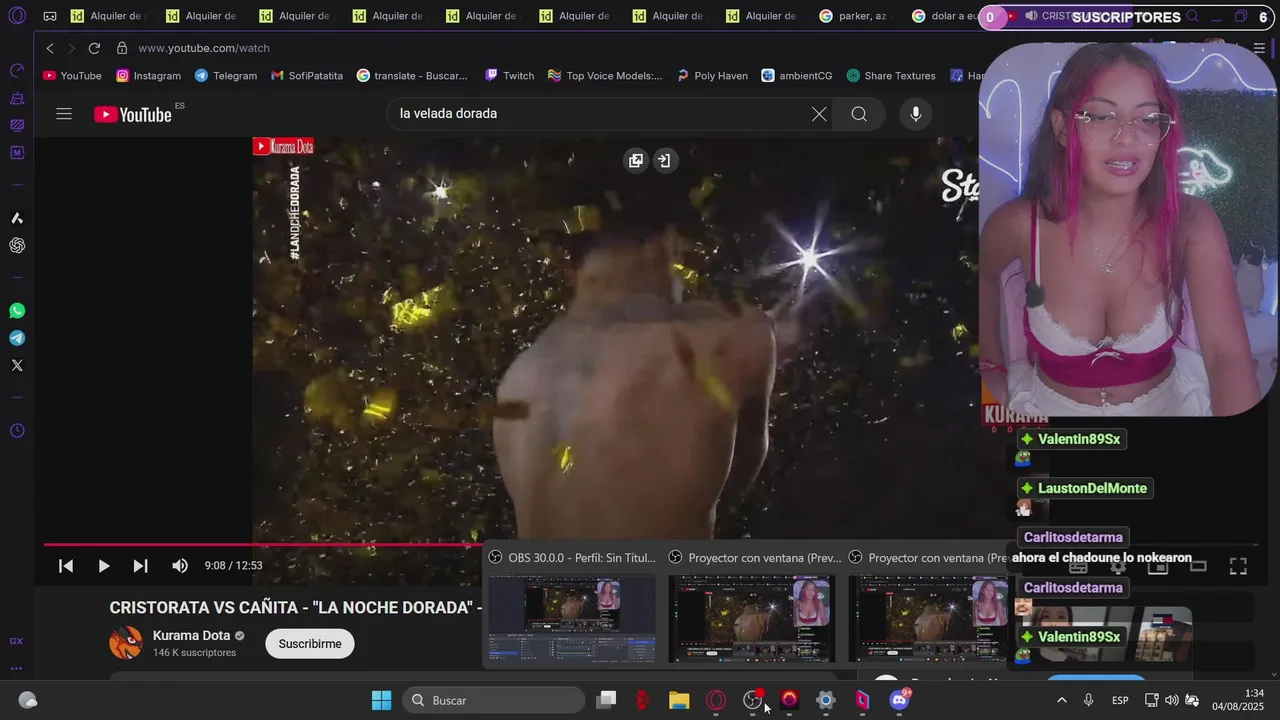Click the video pop-out icon

(x=635, y=160)
